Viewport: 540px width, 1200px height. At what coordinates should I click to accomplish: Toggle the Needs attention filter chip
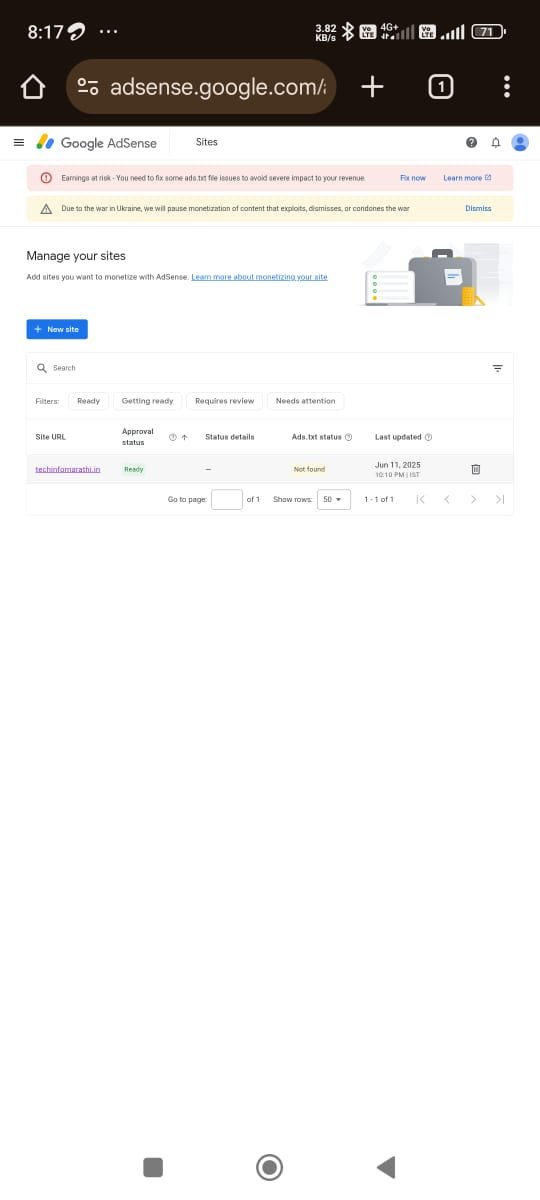(x=305, y=401)
